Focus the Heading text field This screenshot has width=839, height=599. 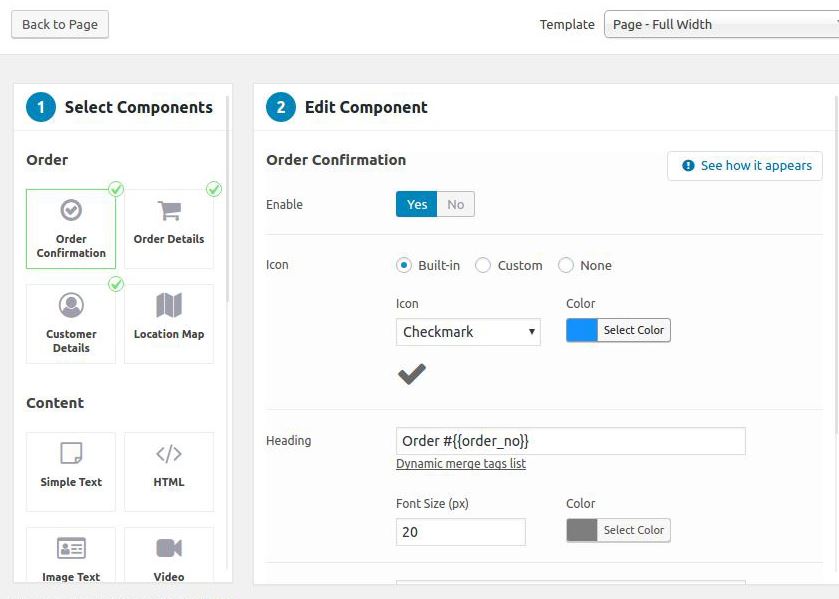point(570,441)
